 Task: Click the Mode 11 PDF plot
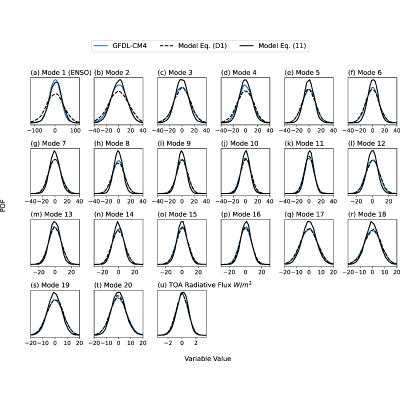click(x=309, y=172)
